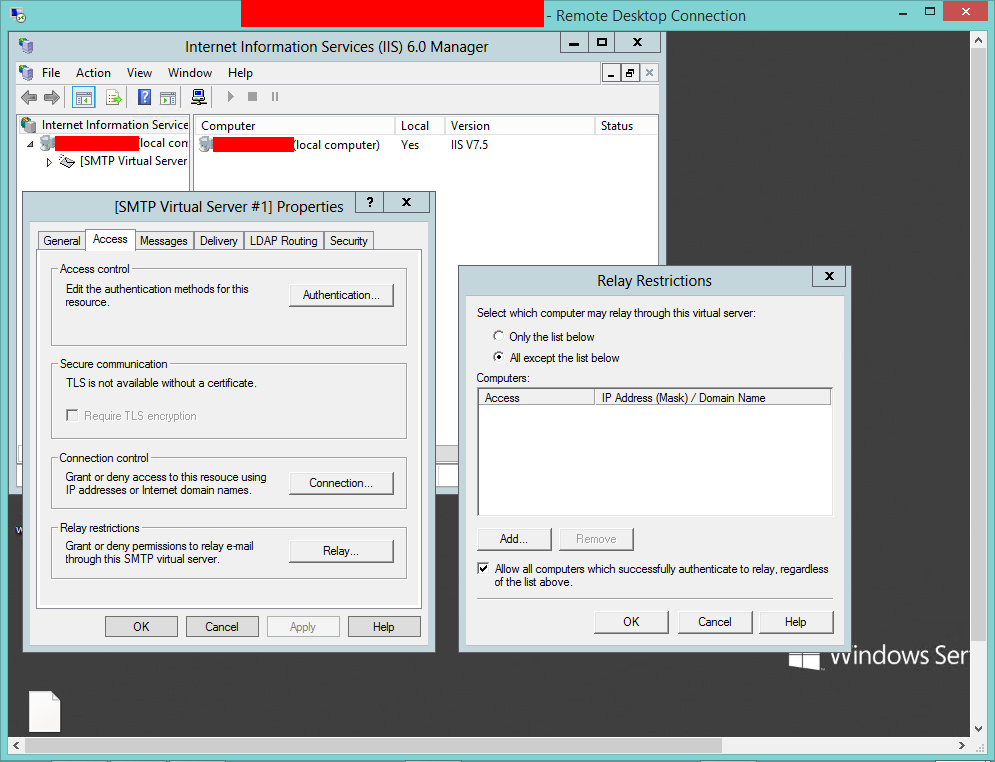Switch to the General tab
Screen dimensions: 995x762
pyautogui.click(x=62, y=241)
